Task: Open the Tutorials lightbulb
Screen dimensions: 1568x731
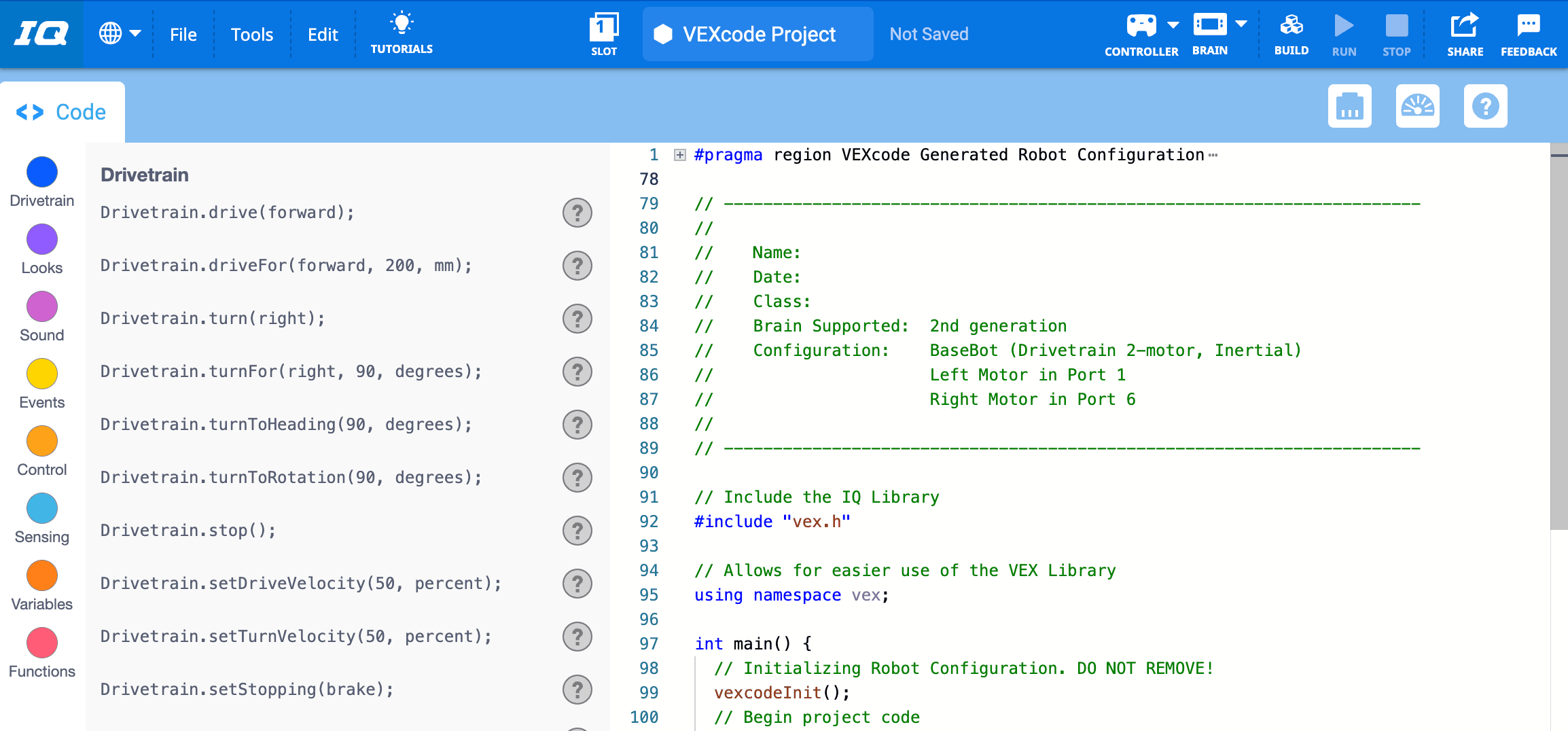Action: pyautogui.click(x=402, y=31)
